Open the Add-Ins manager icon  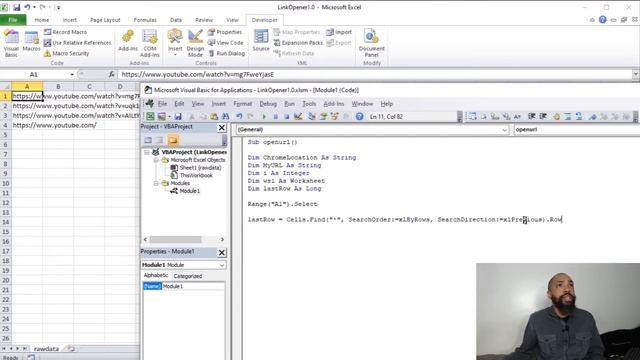click(x=128, y=40)
